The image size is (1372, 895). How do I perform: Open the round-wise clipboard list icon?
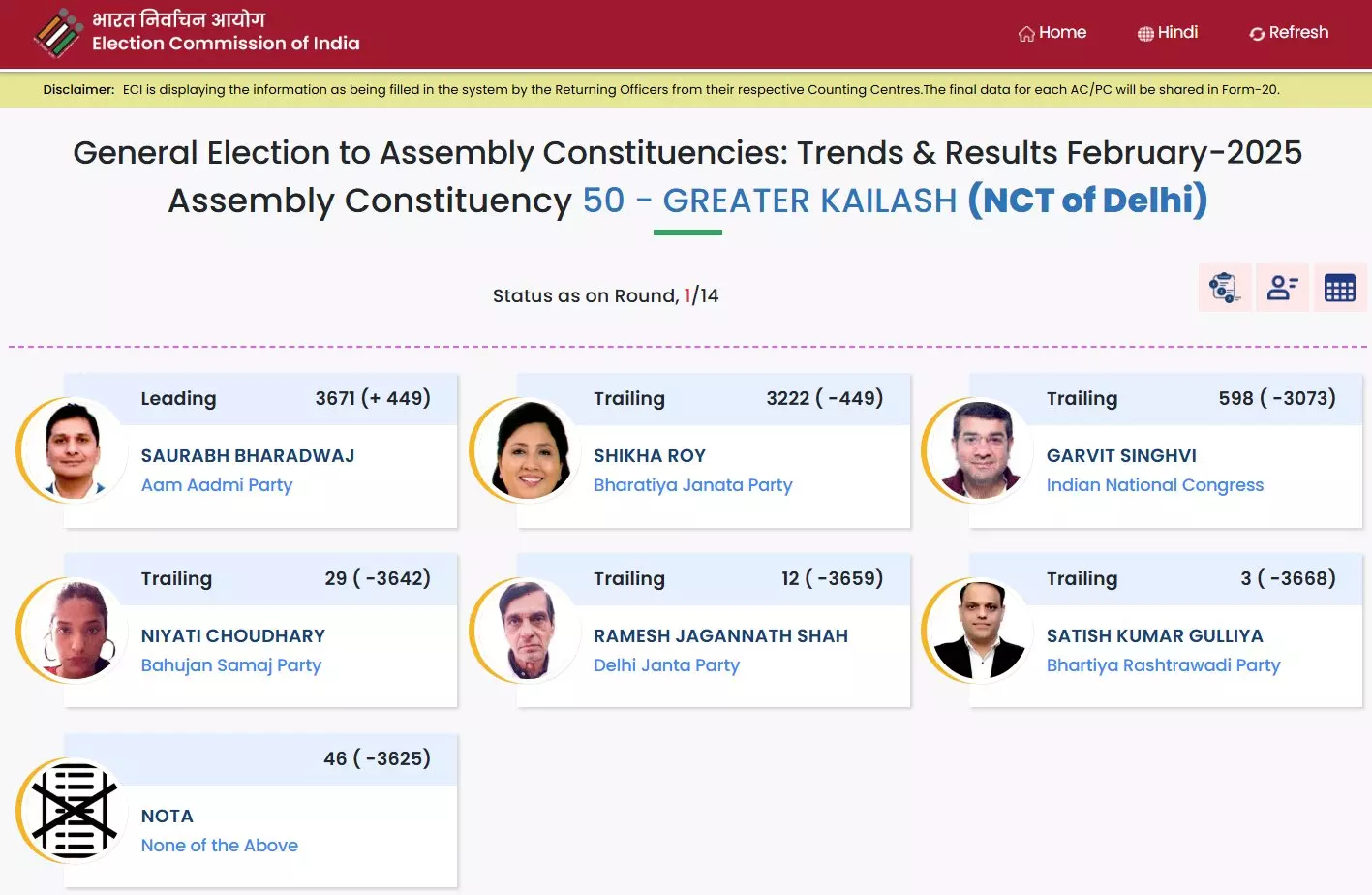tap(1225, 288)
